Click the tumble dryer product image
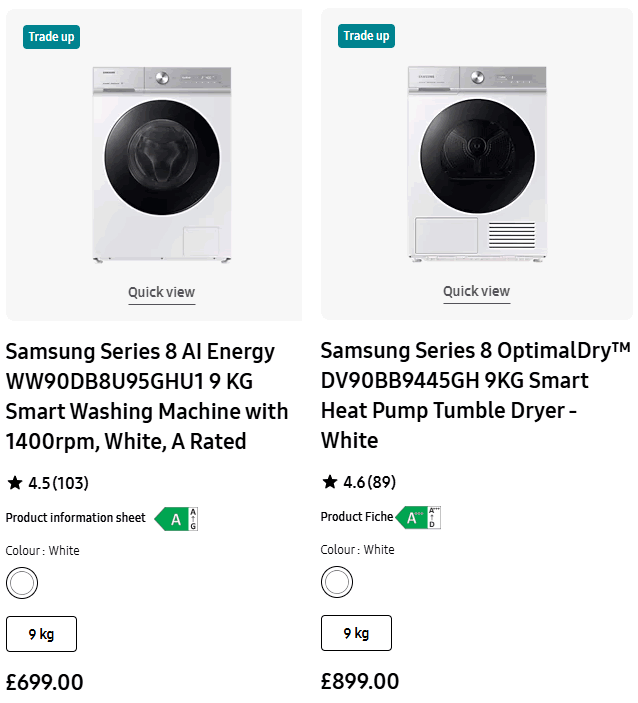This screenshot has height=703, width=638. (x=477, y=165)
